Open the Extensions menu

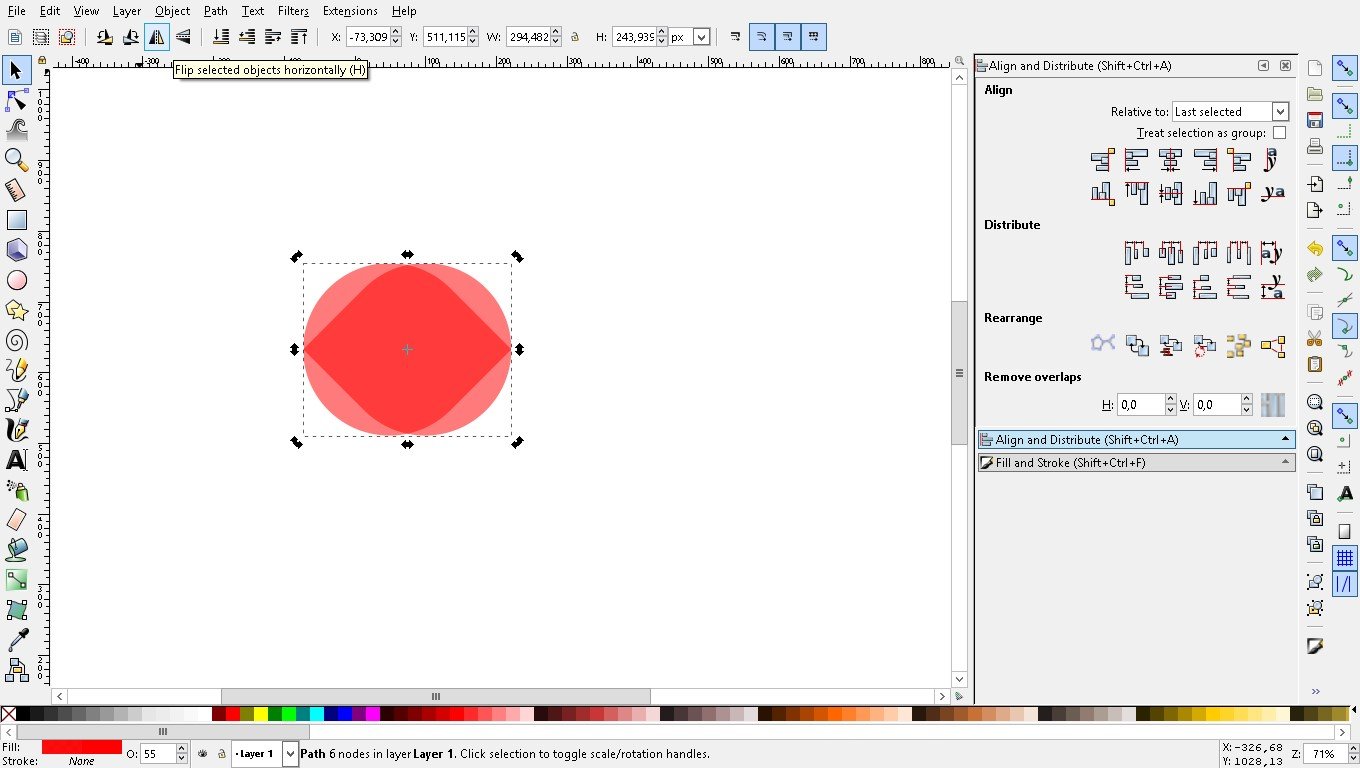[x=350, y=11]
